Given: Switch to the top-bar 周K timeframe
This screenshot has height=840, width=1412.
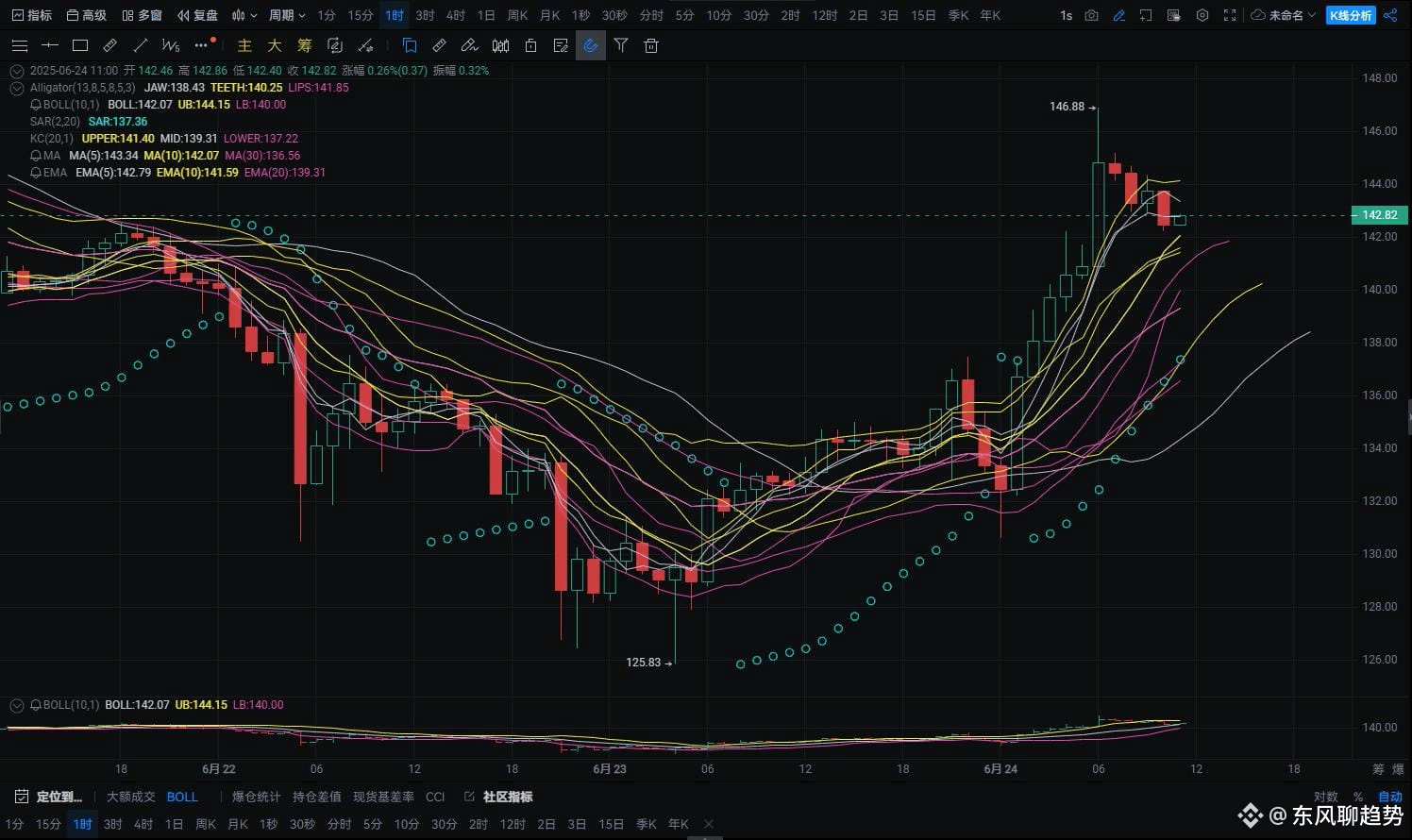Looking at the screenshot, I should click(517, 15).
